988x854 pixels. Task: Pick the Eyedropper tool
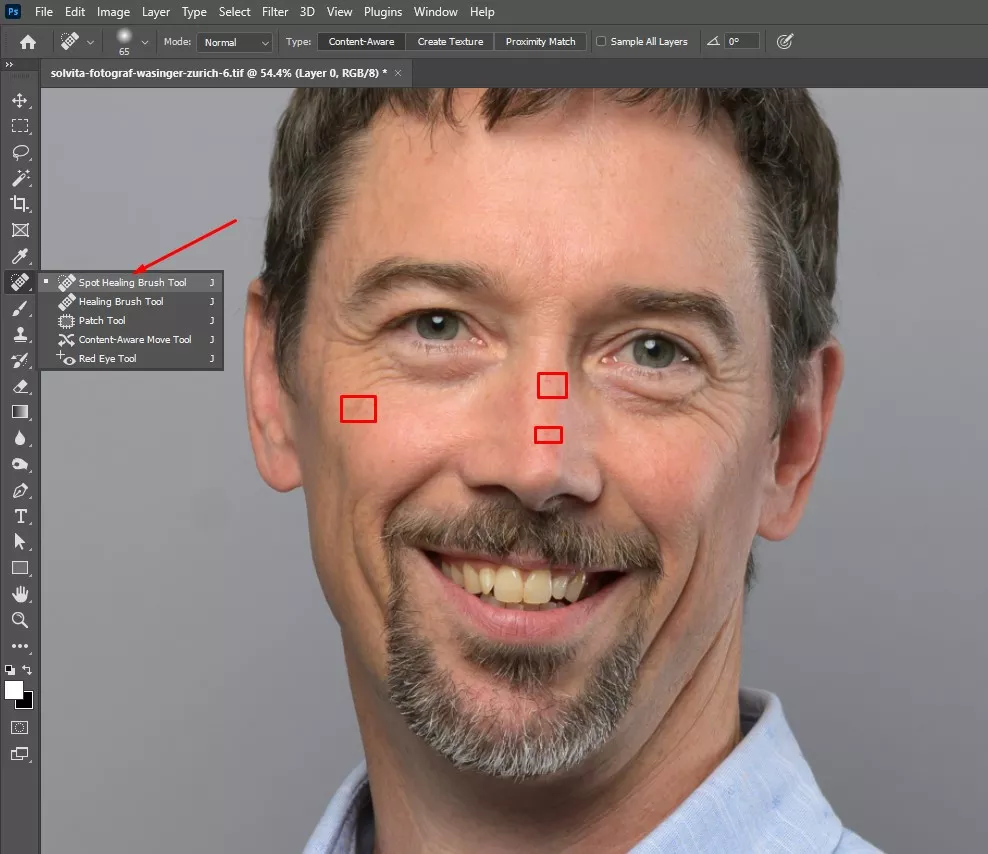click(19, 257)
